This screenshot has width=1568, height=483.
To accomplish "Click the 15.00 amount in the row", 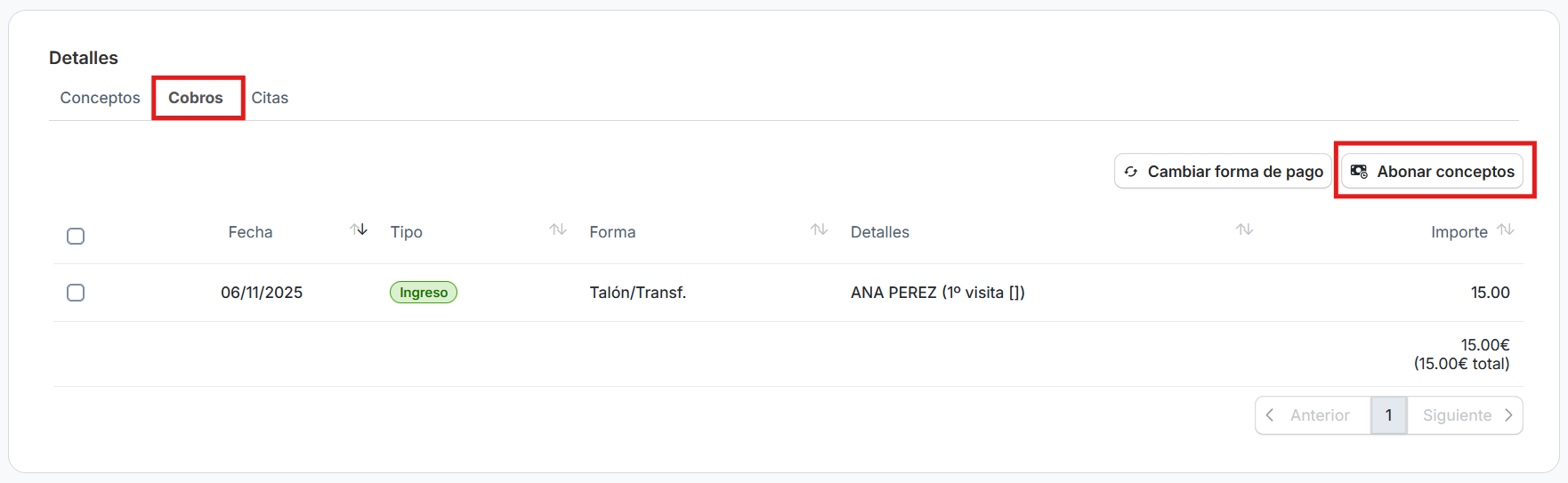I will (x=1490, y=293).
